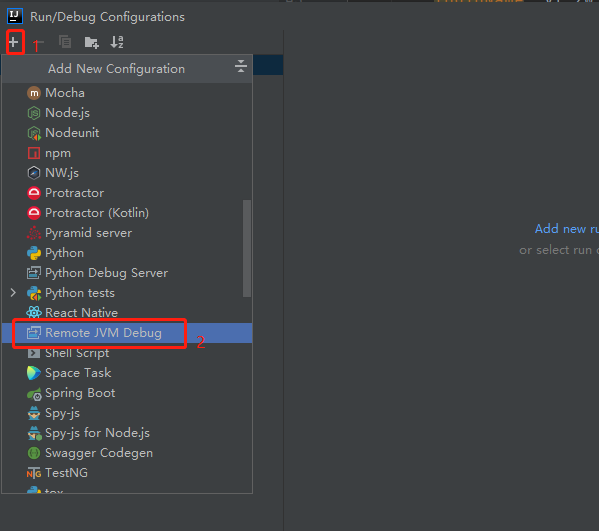
Task: Select Swagger Codegen entry
Action: pyautogui.click(x=127, y=453)
